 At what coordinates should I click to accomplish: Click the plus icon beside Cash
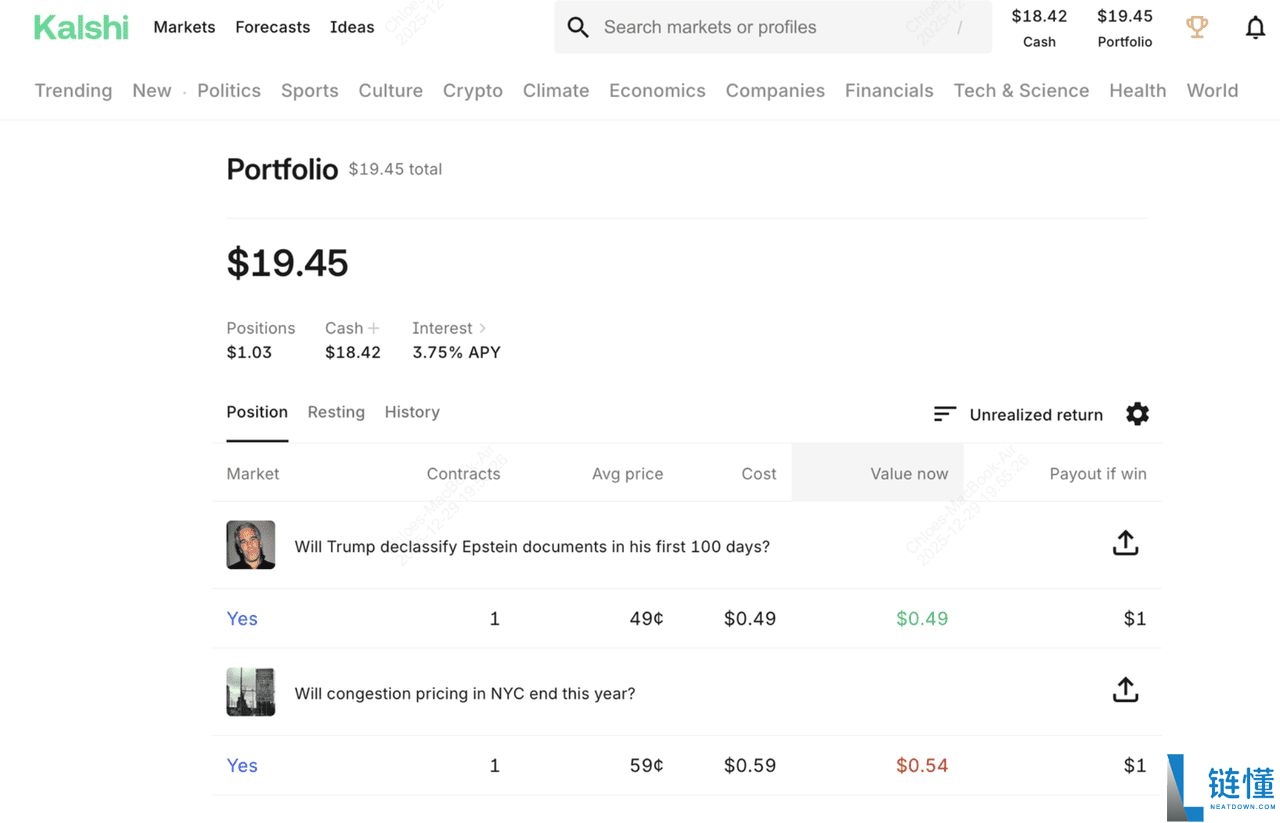point(374,328)
